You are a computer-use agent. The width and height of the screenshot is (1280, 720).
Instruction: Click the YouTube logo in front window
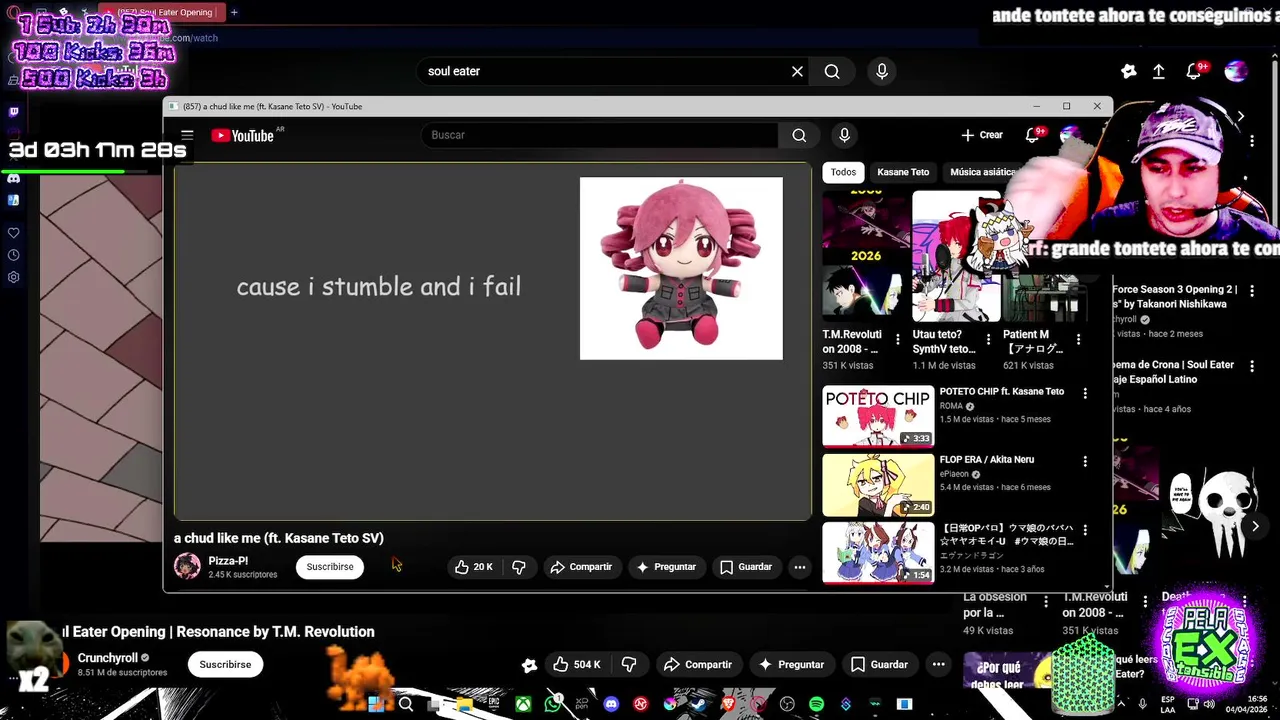click(x=243, y=135)
